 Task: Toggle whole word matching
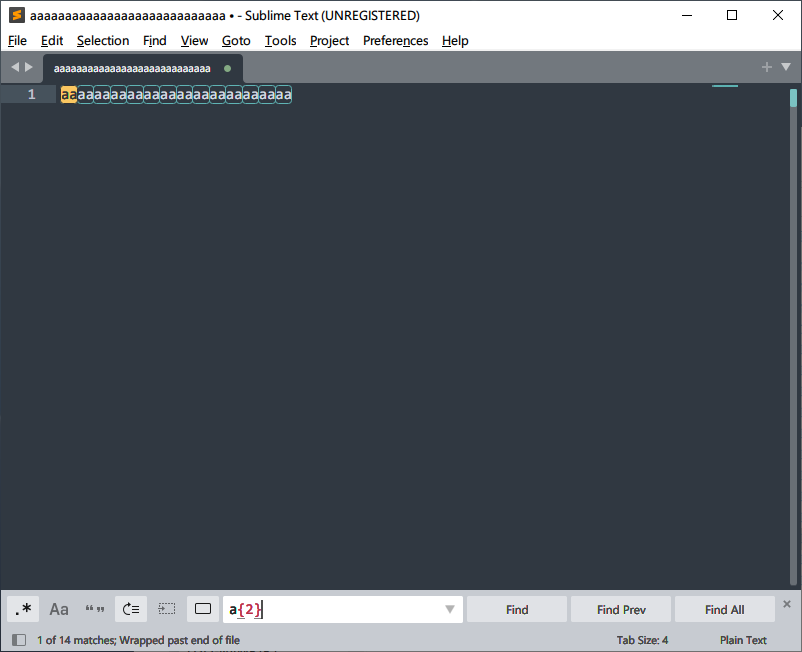pos(94,609)
